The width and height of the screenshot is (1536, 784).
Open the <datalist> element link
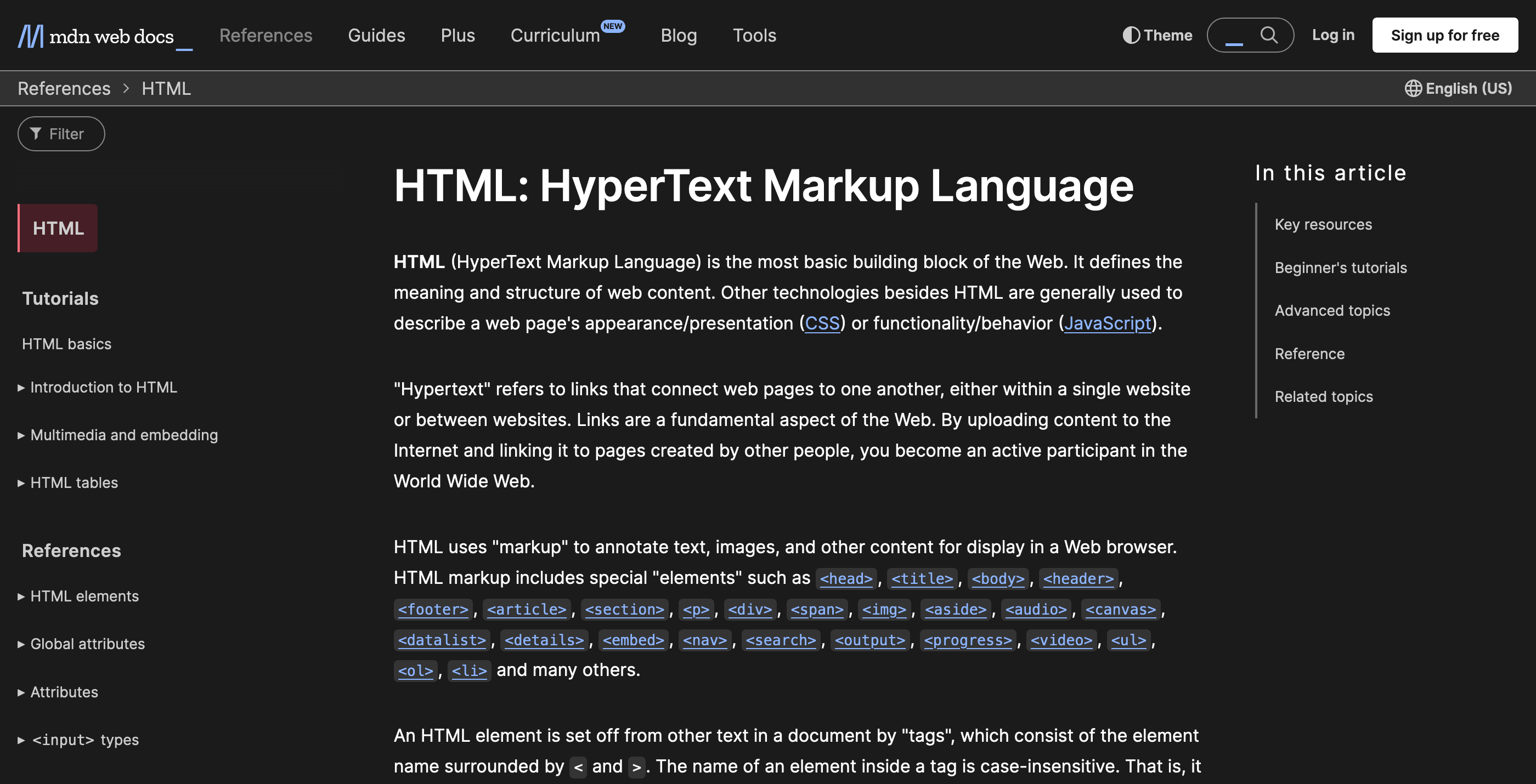[x=442, y=640]
